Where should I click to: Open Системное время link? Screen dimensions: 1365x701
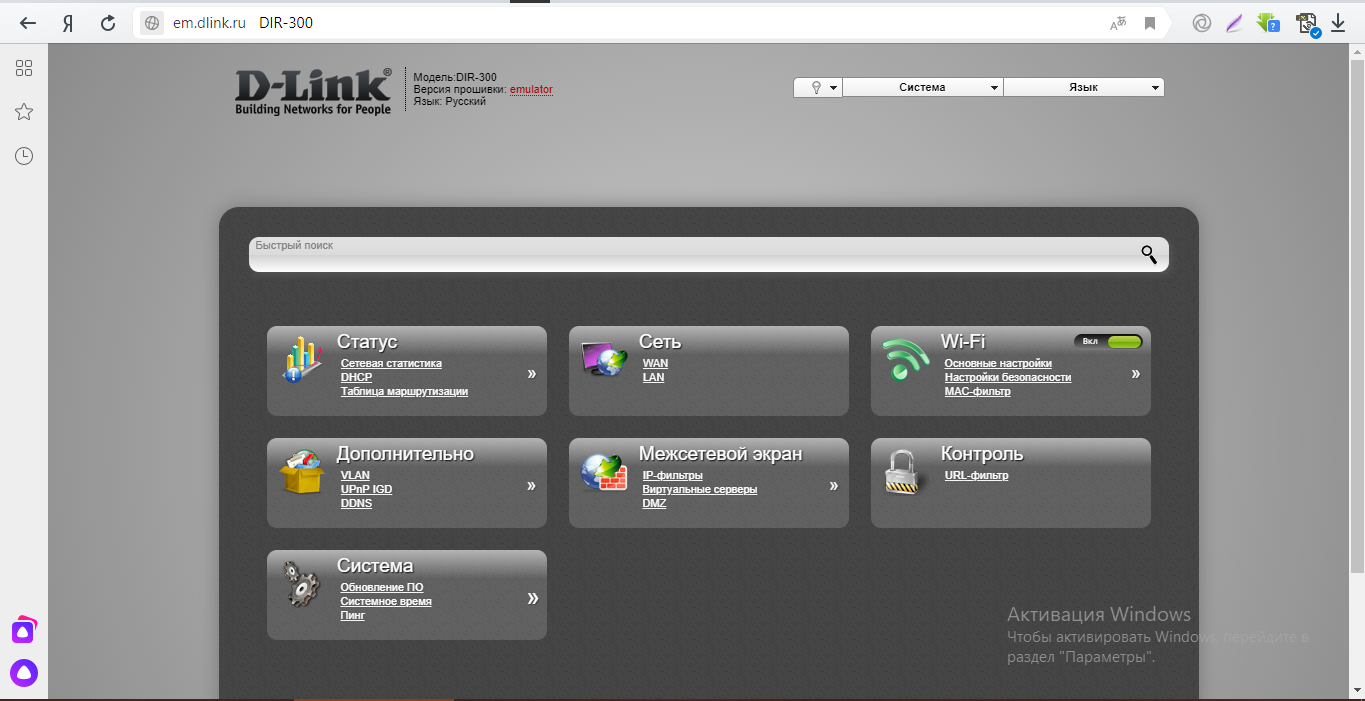click(386, 602)
